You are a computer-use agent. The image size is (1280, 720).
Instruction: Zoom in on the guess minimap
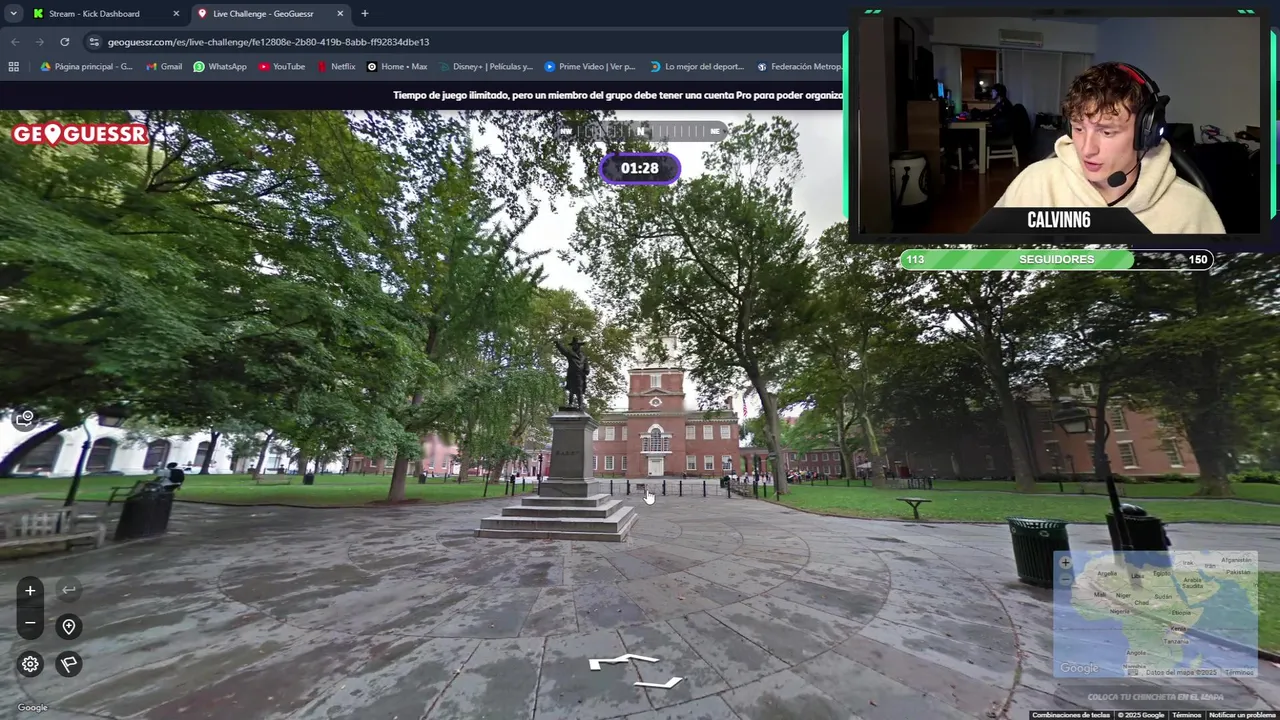(x=1065, y=563)
